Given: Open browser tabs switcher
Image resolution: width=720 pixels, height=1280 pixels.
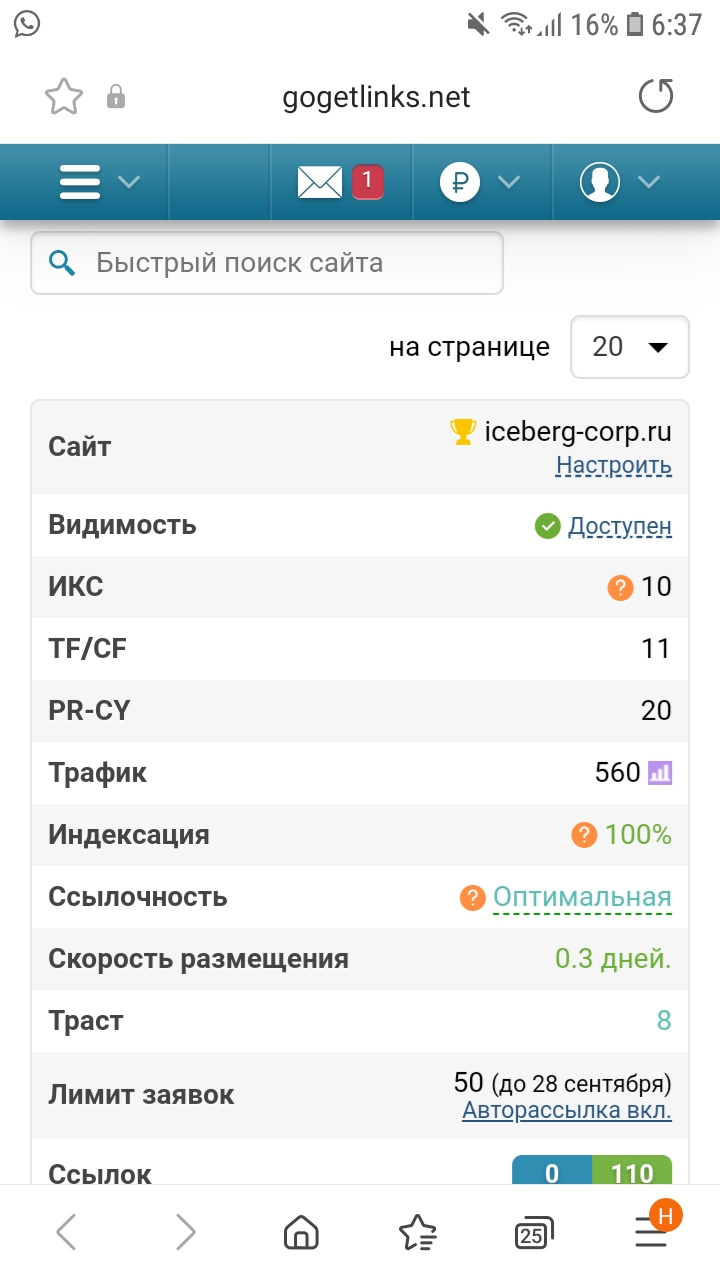Looking at the screenshot, I should click(x=535, y=1233).
